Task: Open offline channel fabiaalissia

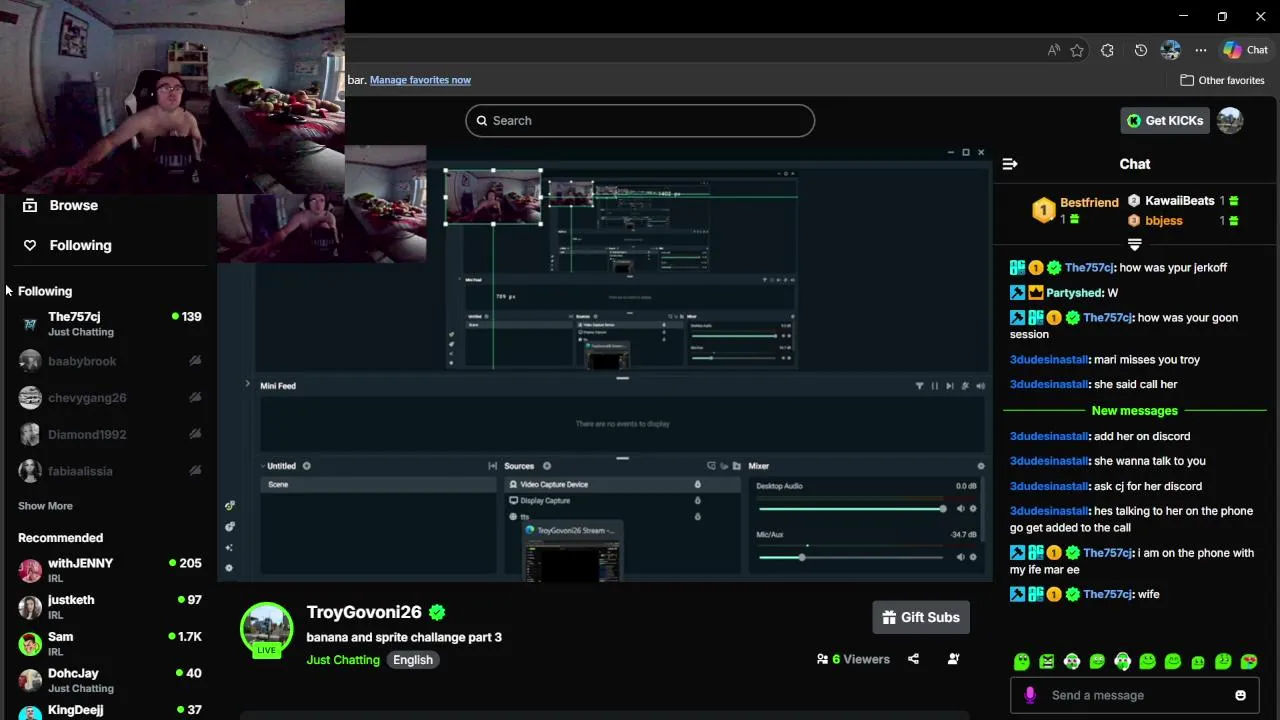Action: point(110,471)
